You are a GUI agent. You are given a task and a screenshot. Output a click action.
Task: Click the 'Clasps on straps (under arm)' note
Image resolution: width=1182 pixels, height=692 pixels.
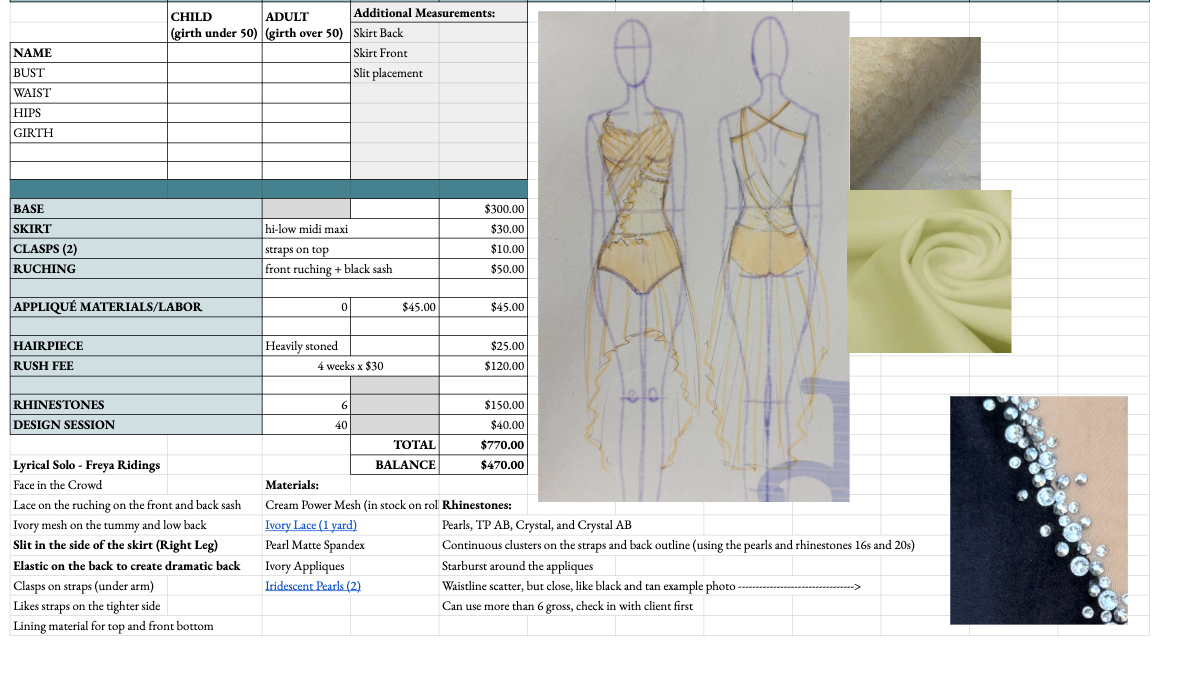click(x=83, y=586)
